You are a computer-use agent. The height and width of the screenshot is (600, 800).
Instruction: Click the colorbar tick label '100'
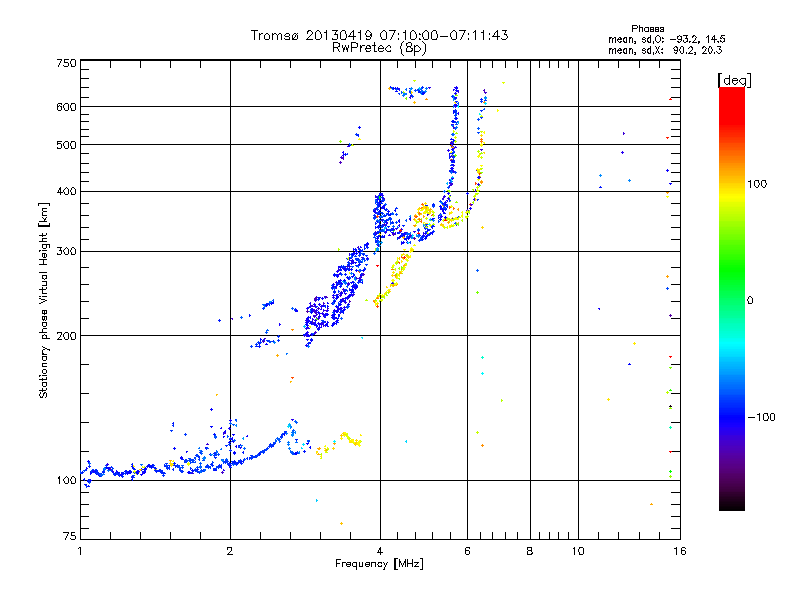point(757,184)
